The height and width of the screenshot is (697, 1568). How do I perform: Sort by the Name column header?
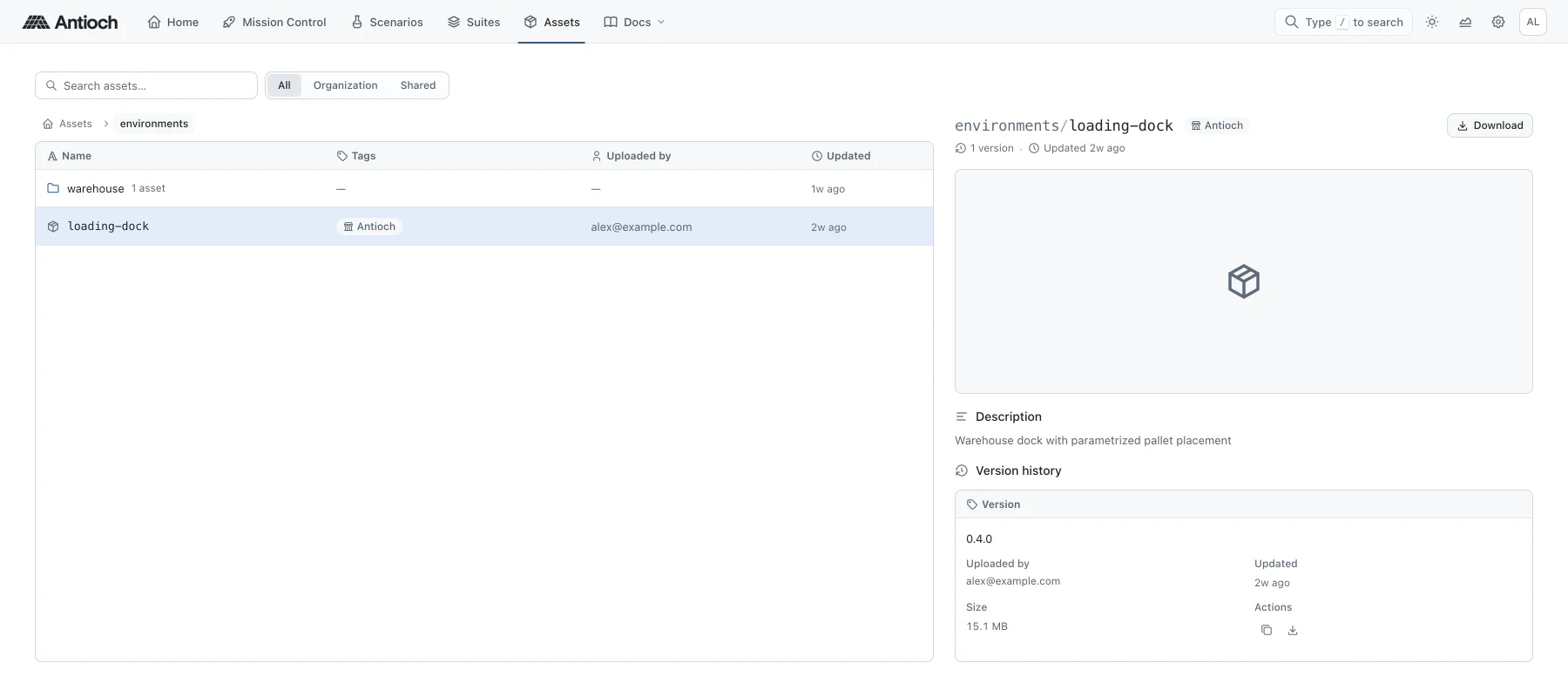click(70, 156)
